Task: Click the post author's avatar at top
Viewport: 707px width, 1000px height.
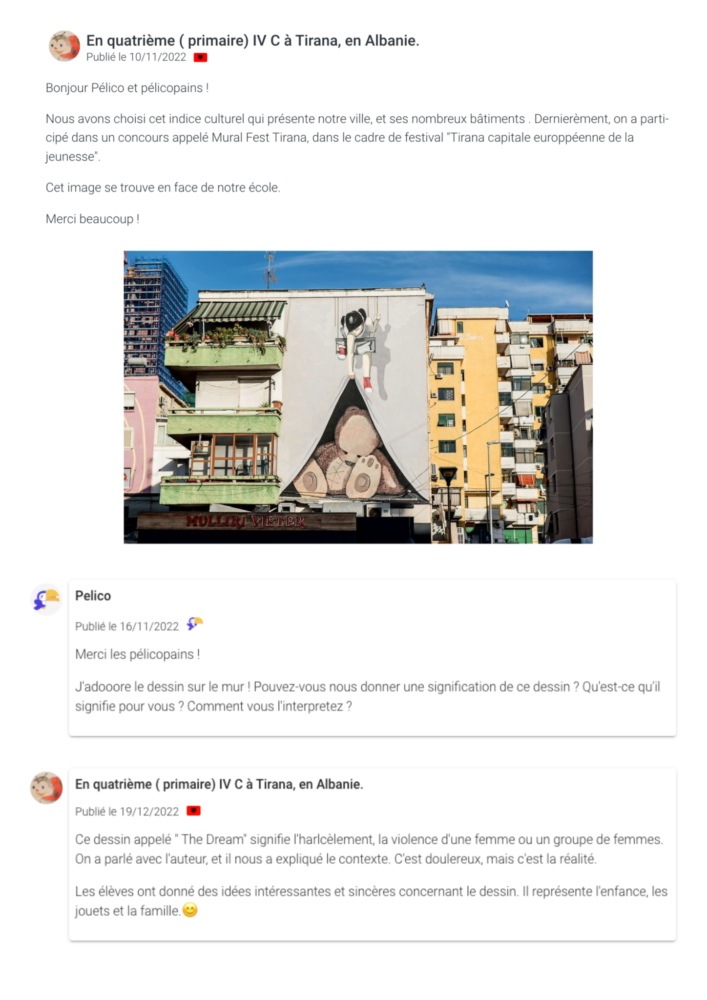Action: click(x=64, y=47)
